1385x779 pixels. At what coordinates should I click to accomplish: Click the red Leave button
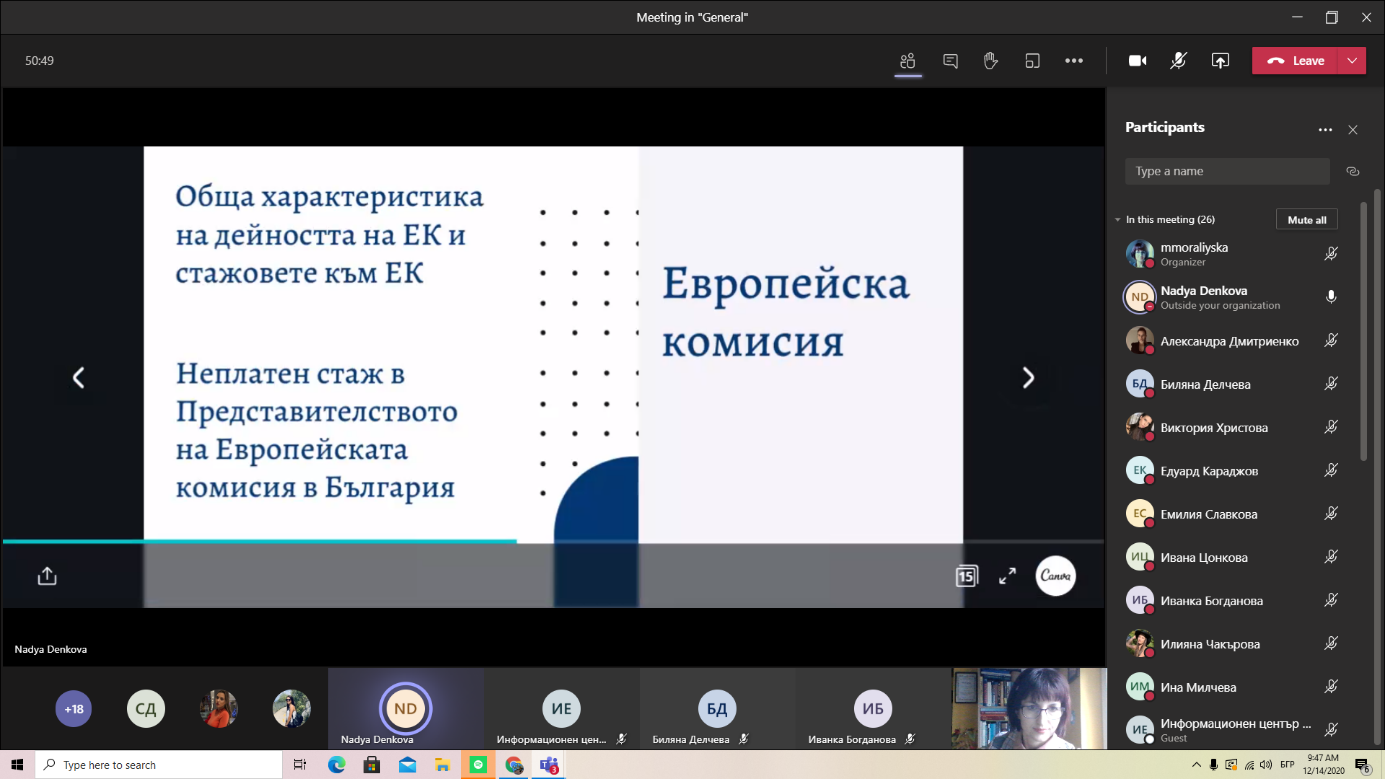click(1295, 61)
